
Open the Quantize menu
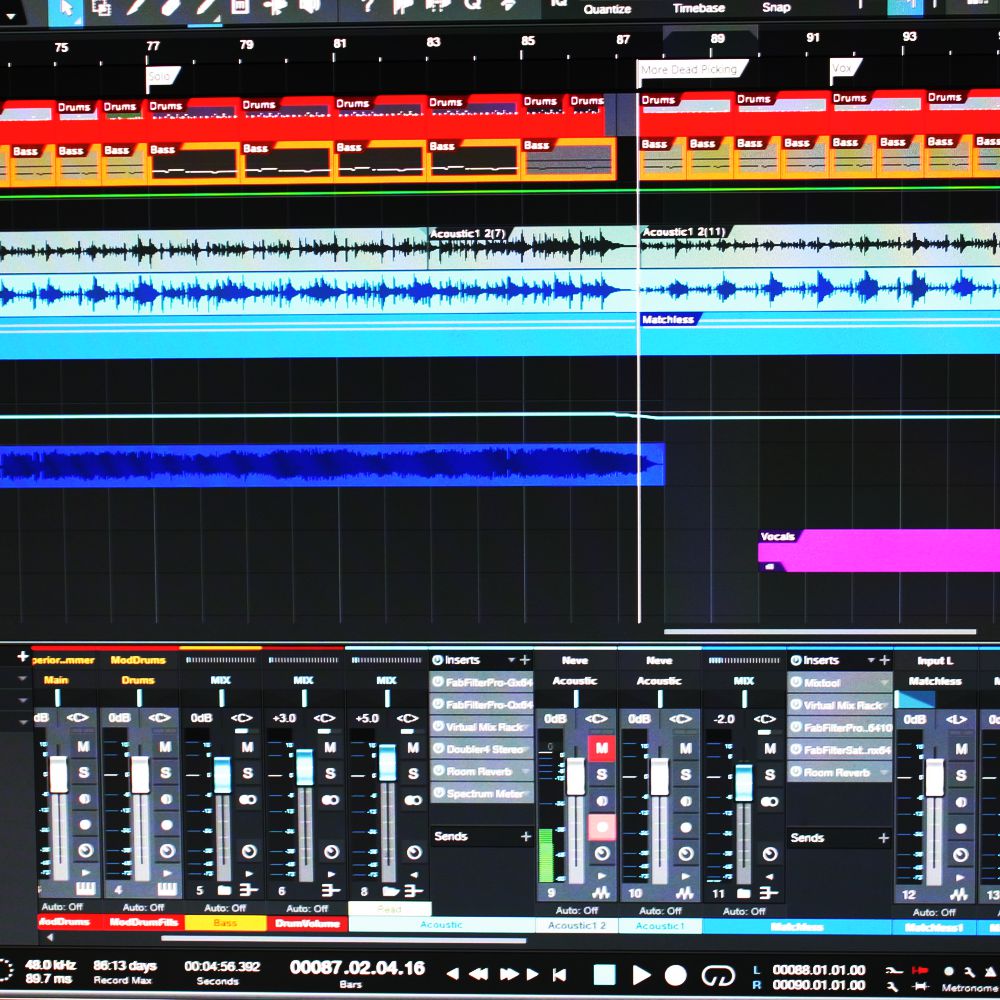(x=607, y=8)
